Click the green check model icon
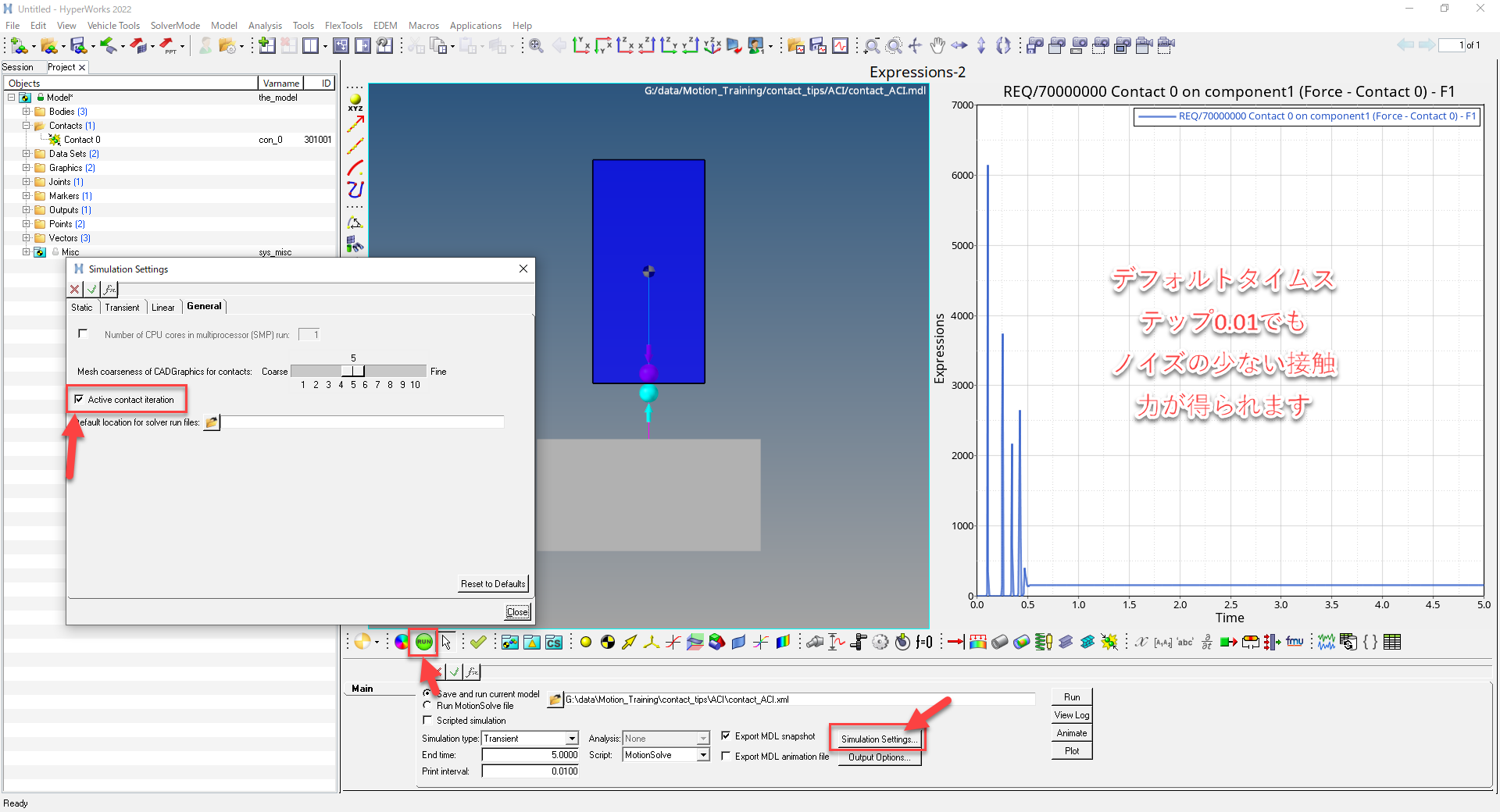This screenshot has height=812, width=1500. click(x=478, y=642)
